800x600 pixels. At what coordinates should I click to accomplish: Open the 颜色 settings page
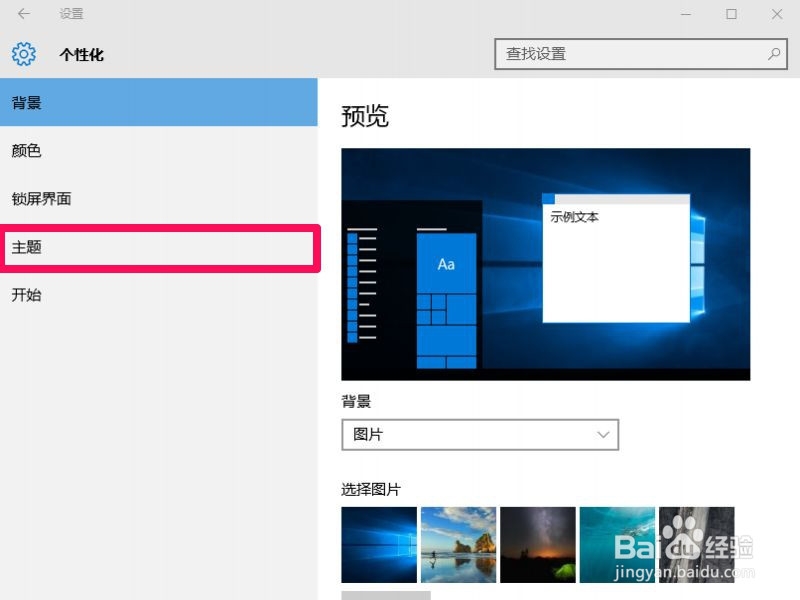pos(159,151)
